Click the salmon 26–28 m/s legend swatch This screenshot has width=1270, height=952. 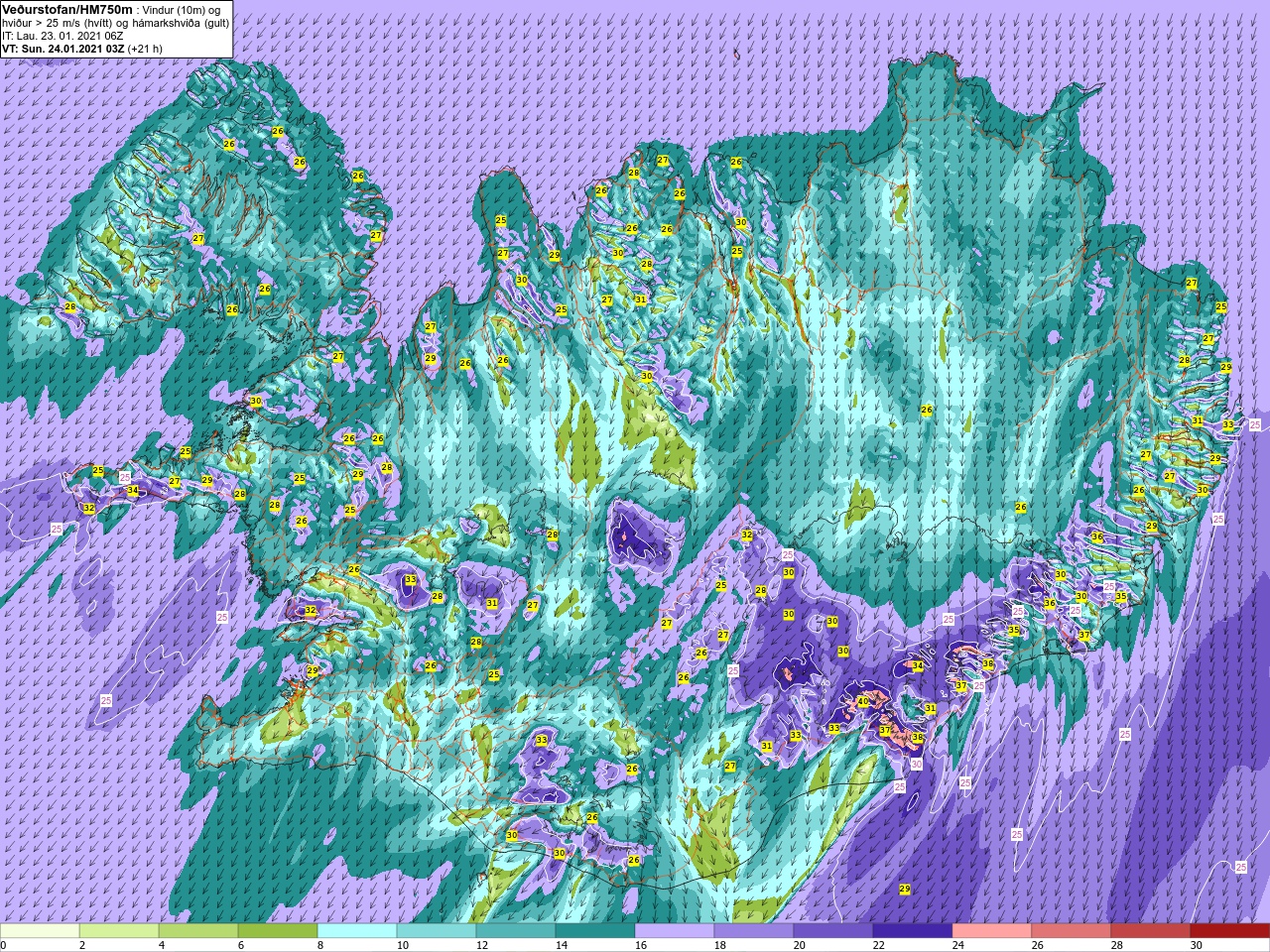1072,931
